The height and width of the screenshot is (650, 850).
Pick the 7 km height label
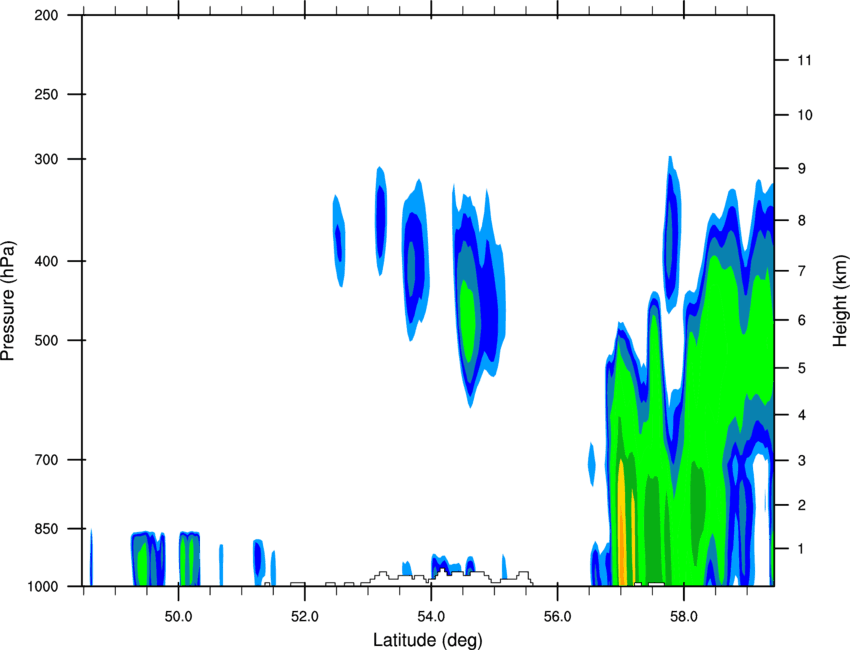pyautogui.click(x=802, y=271)
